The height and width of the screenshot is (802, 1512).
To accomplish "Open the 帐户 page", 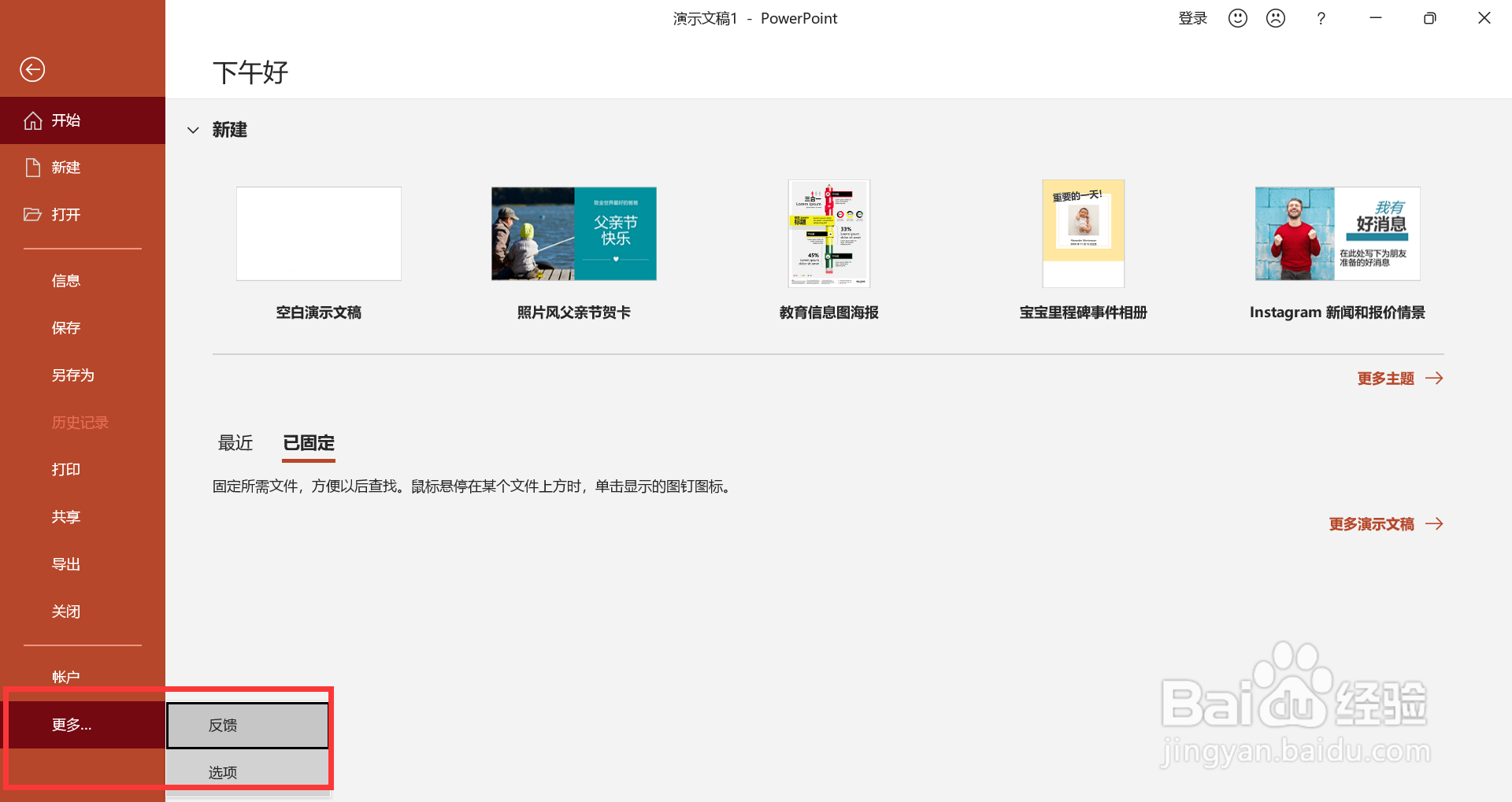I will (83, 677).
